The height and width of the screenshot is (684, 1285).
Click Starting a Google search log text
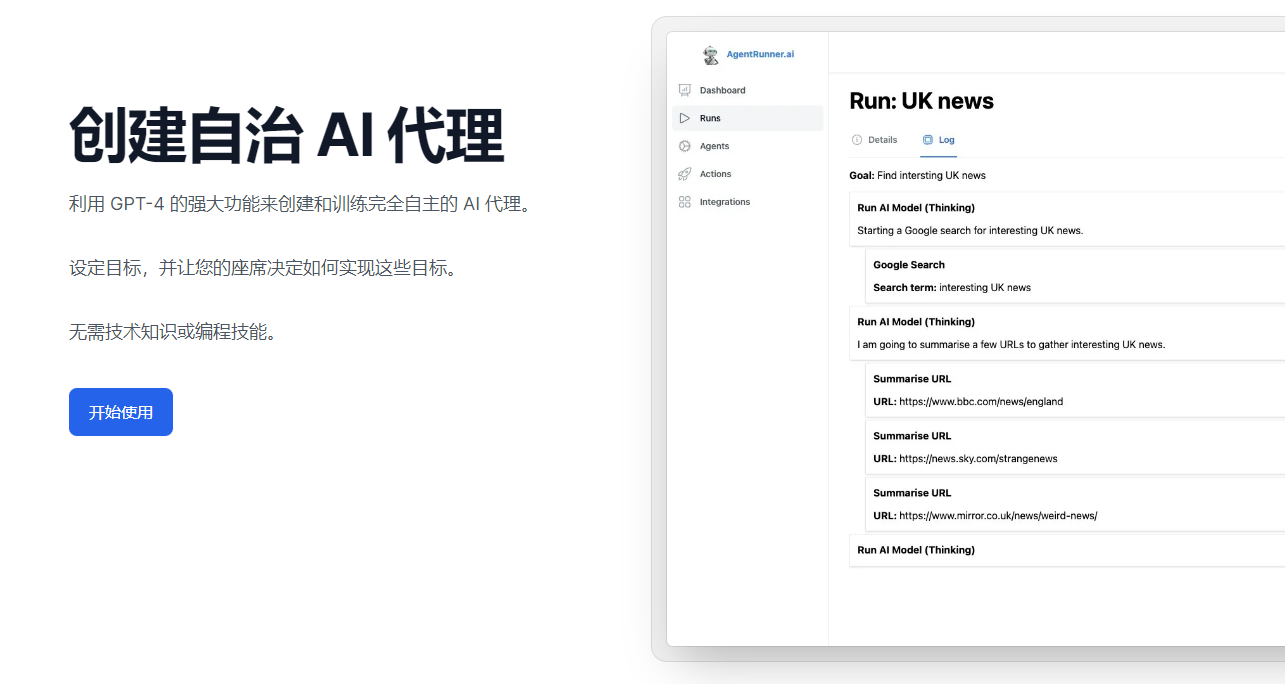click(970, 231)
